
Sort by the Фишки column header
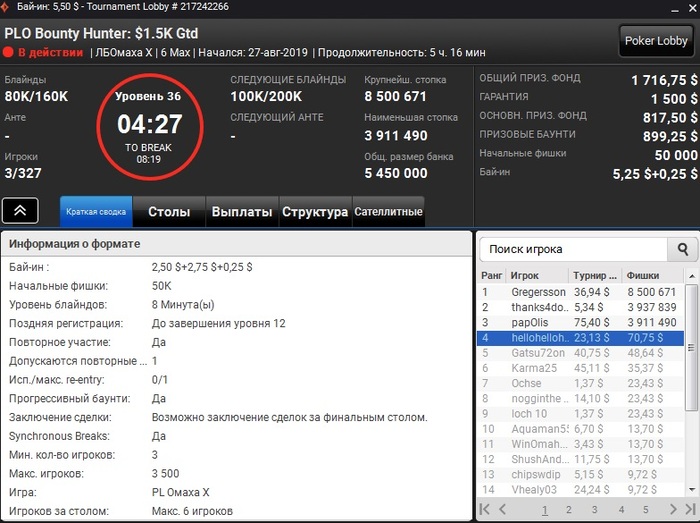652,276
